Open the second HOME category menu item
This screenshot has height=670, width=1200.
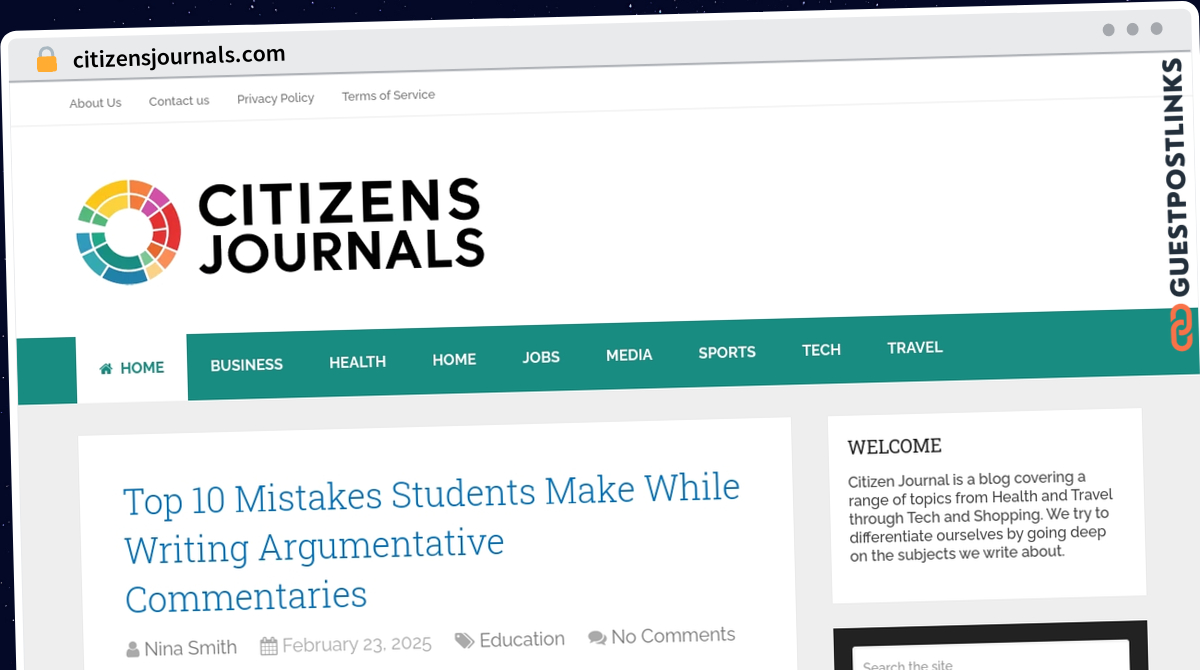pyautogui.click(x=454, y=359)
